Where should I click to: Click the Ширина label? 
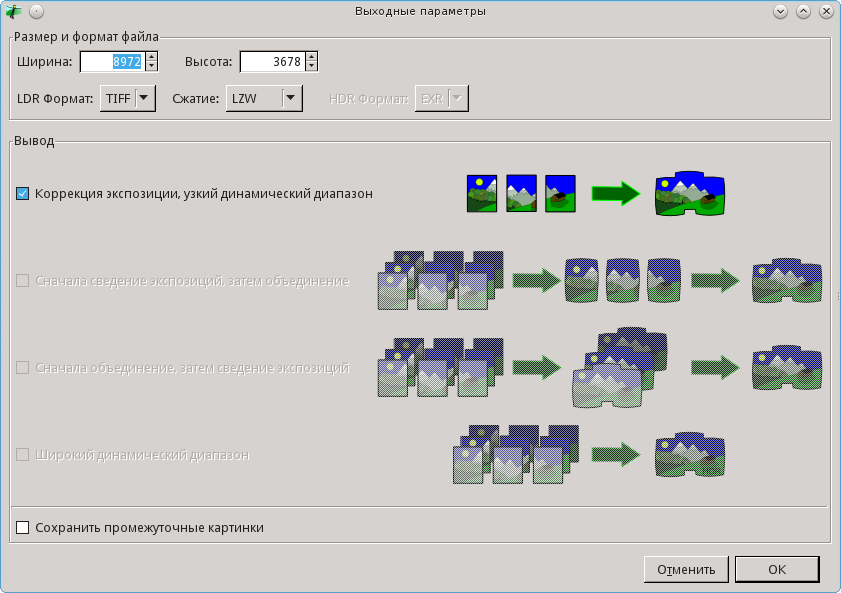pos(45,62)
